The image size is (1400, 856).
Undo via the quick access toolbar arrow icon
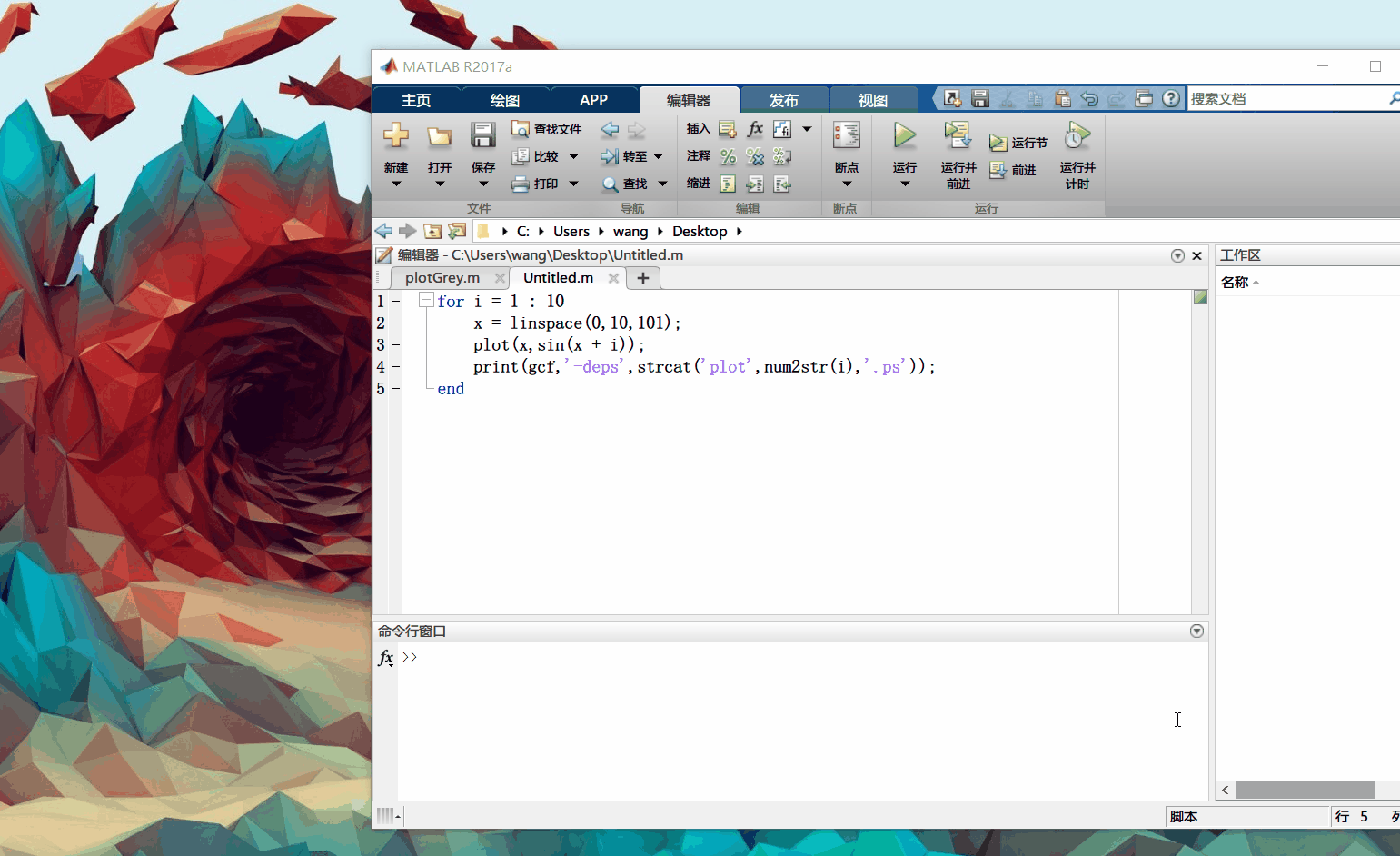click(x=1090, y=98)
